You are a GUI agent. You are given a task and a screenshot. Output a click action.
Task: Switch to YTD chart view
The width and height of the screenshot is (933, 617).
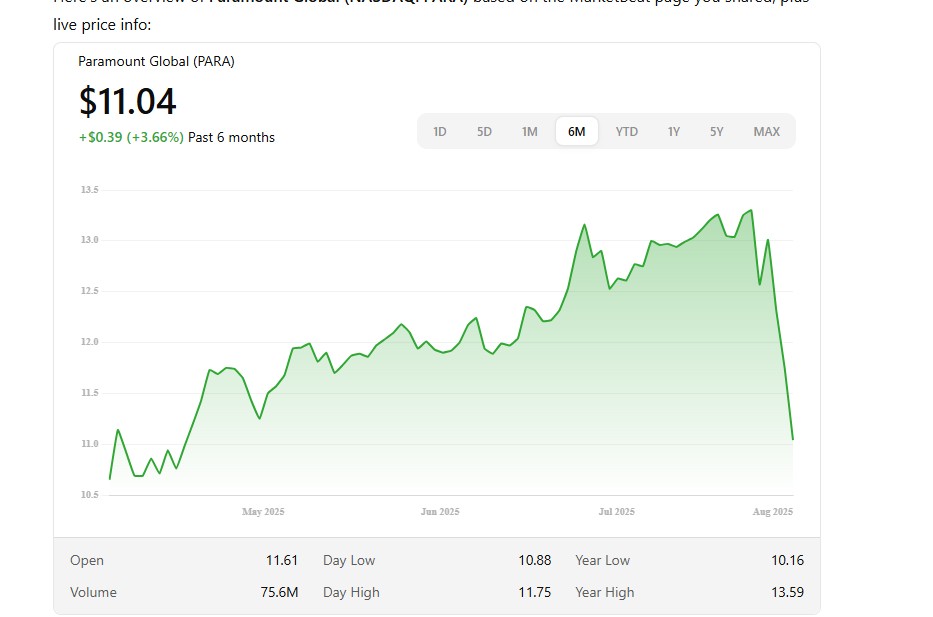[x=626, y=132]
